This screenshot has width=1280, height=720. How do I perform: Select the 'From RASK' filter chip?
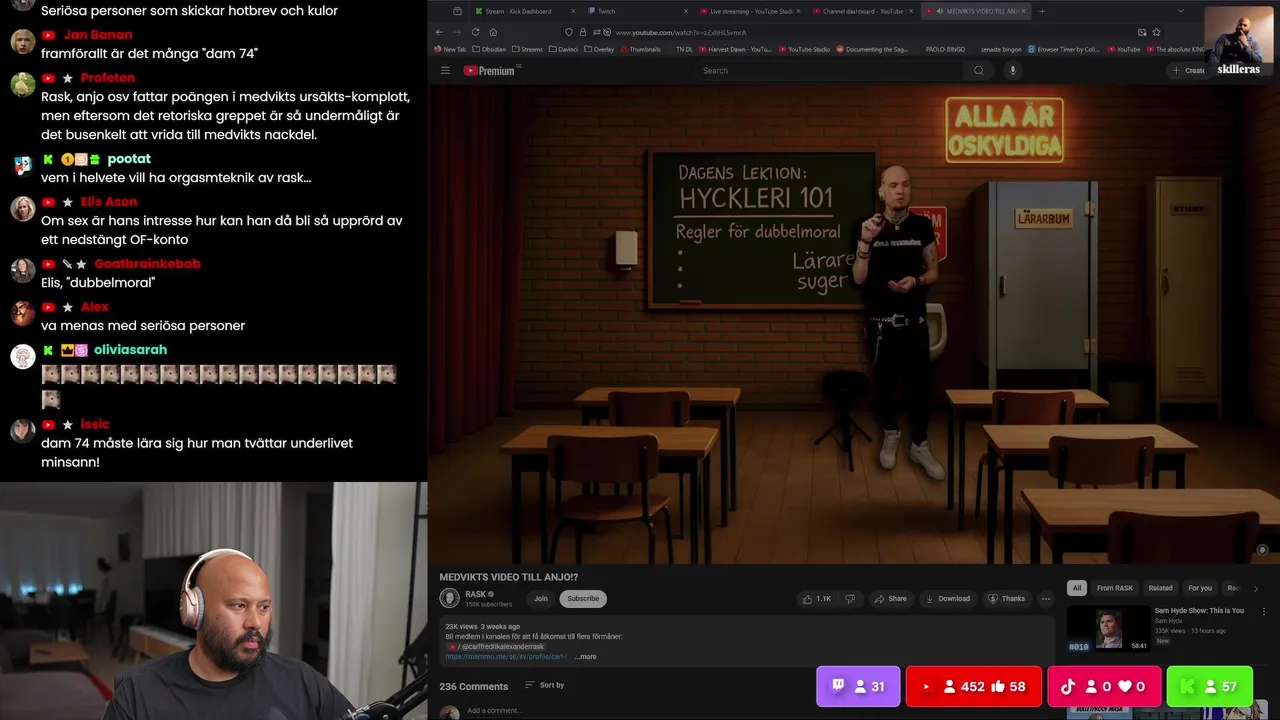pos(1115,588)
